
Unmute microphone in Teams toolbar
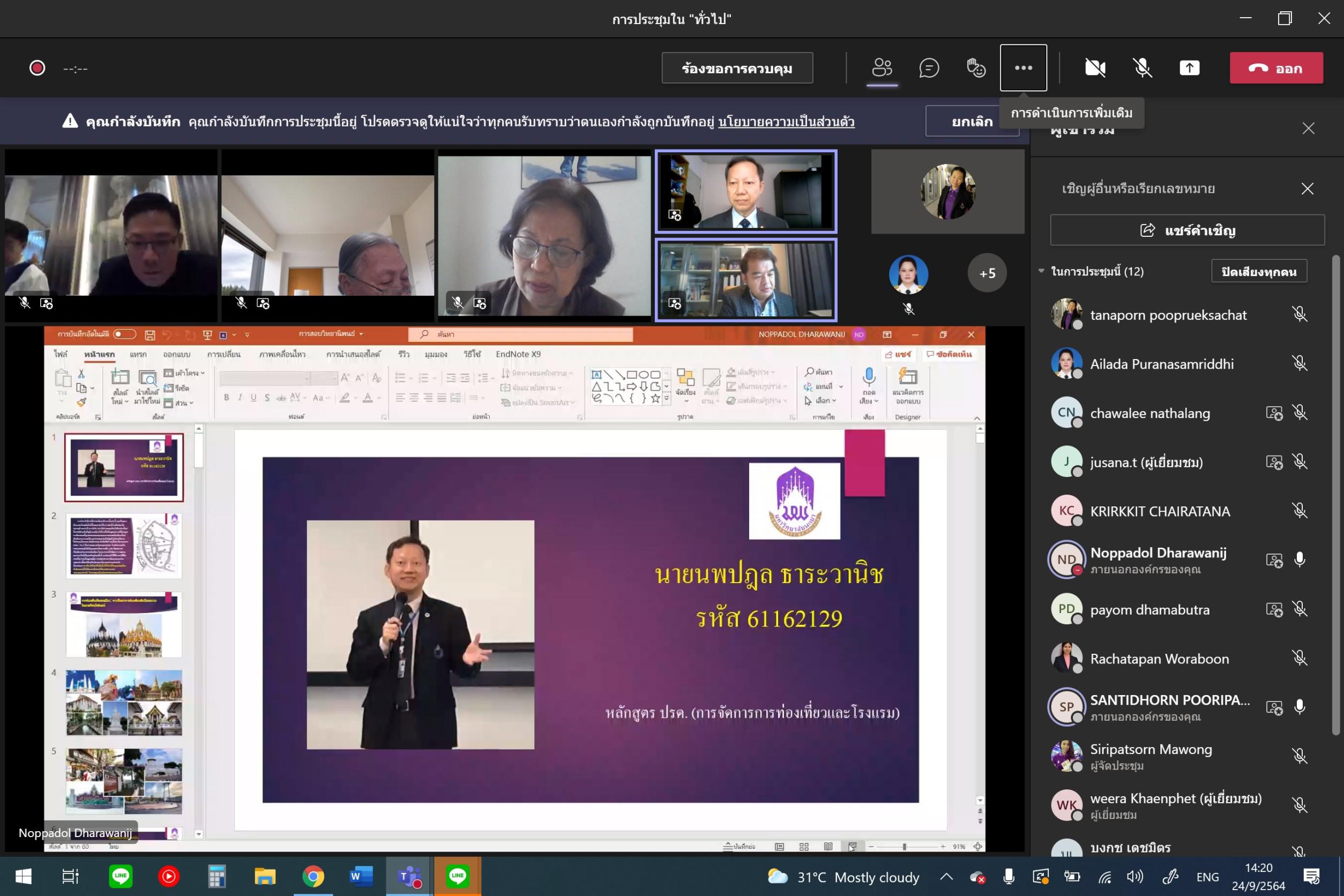[1143, 68]
